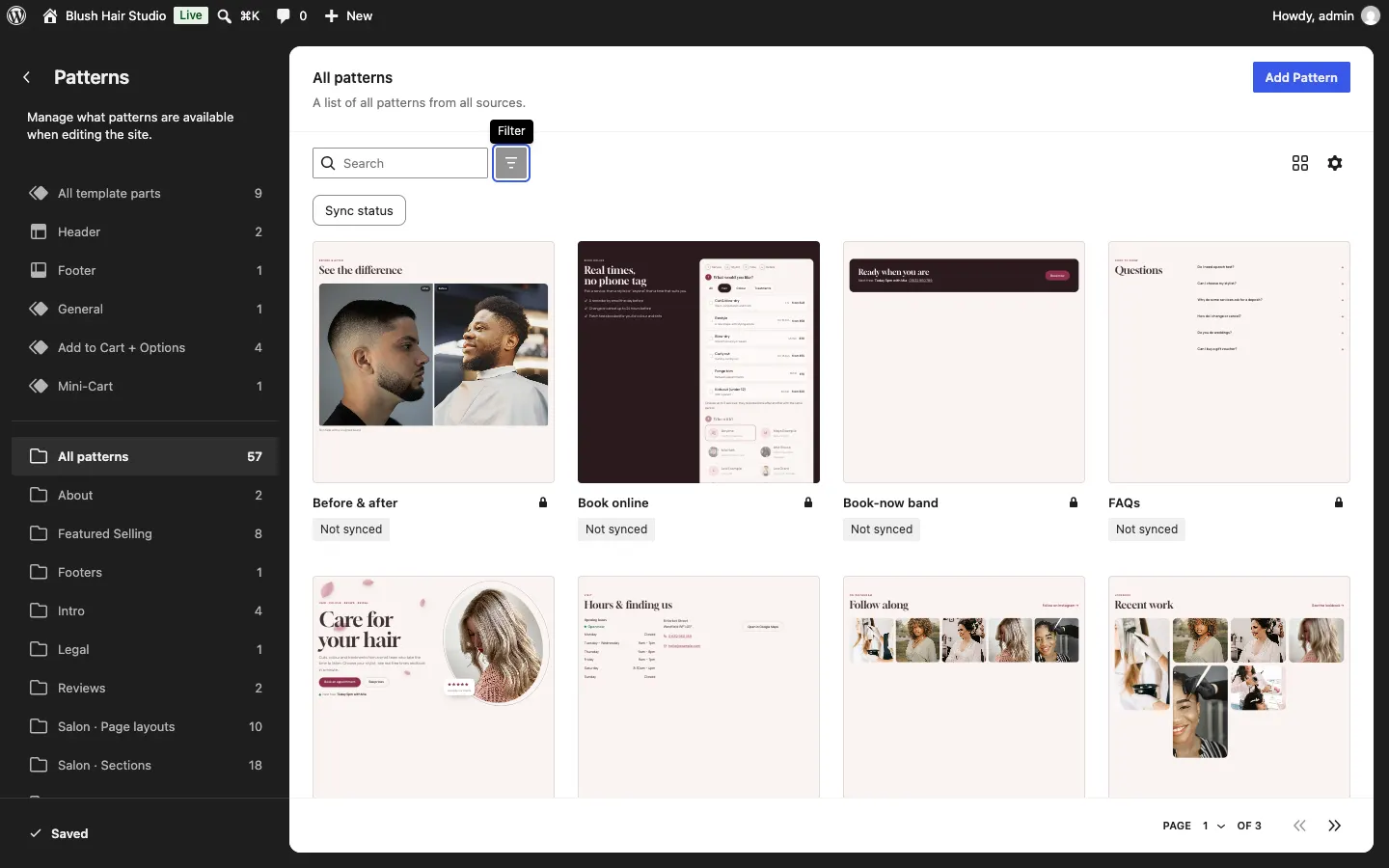Click the search magnifier in the search box

(x=329, y=163)
